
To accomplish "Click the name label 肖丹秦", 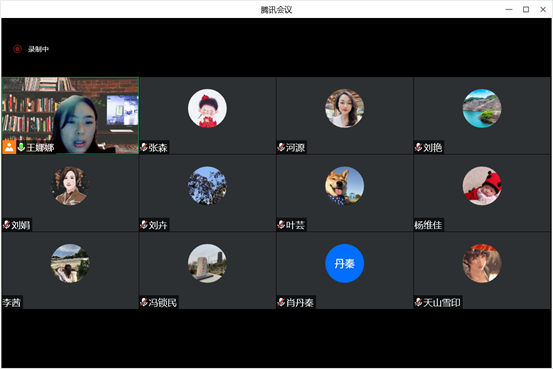I will click(300, 303).
